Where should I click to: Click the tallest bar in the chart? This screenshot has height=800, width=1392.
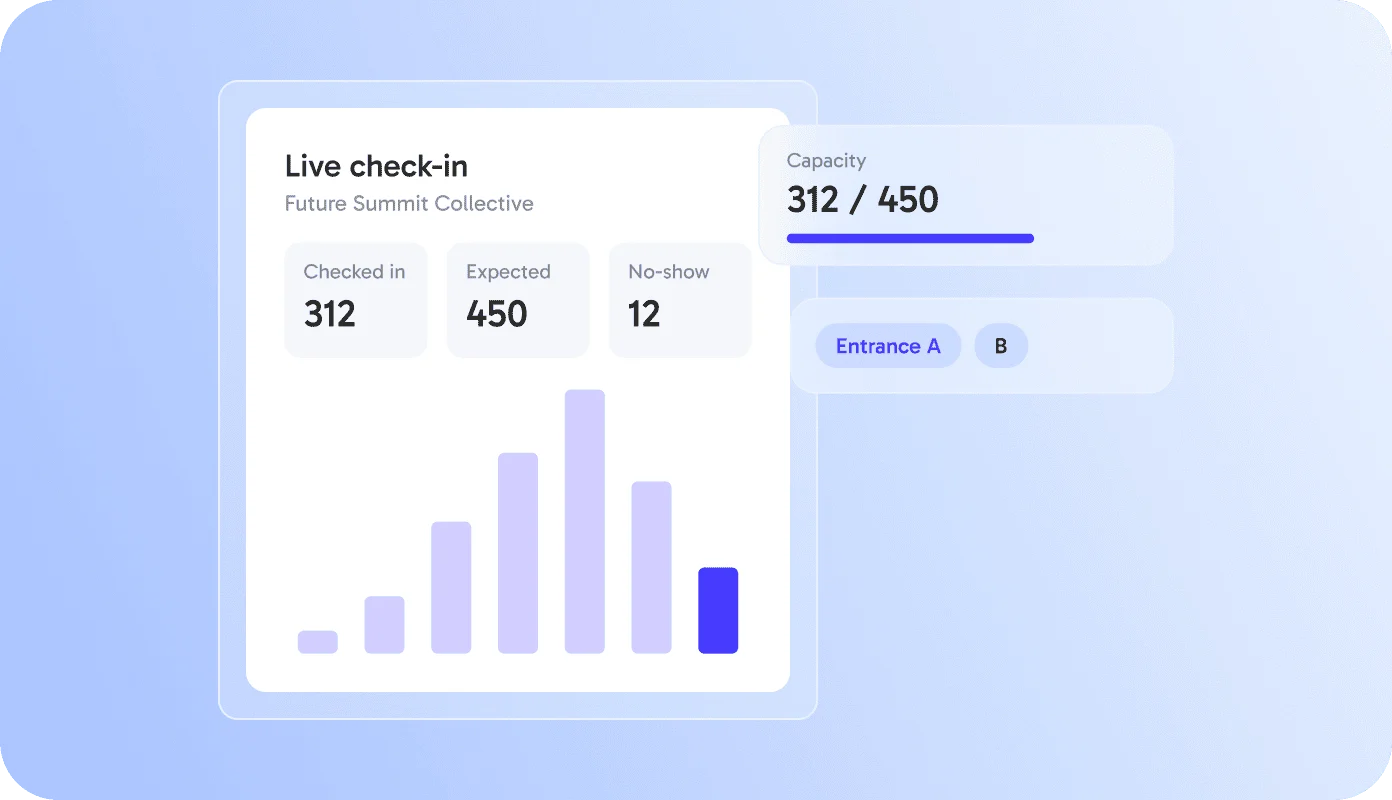point(585,521)
